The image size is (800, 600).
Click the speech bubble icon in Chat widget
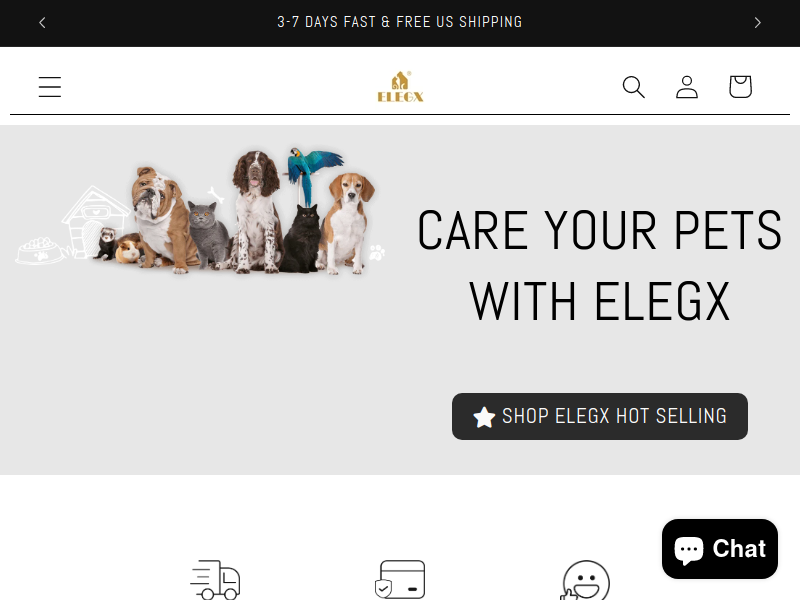[x=689, y=549]
